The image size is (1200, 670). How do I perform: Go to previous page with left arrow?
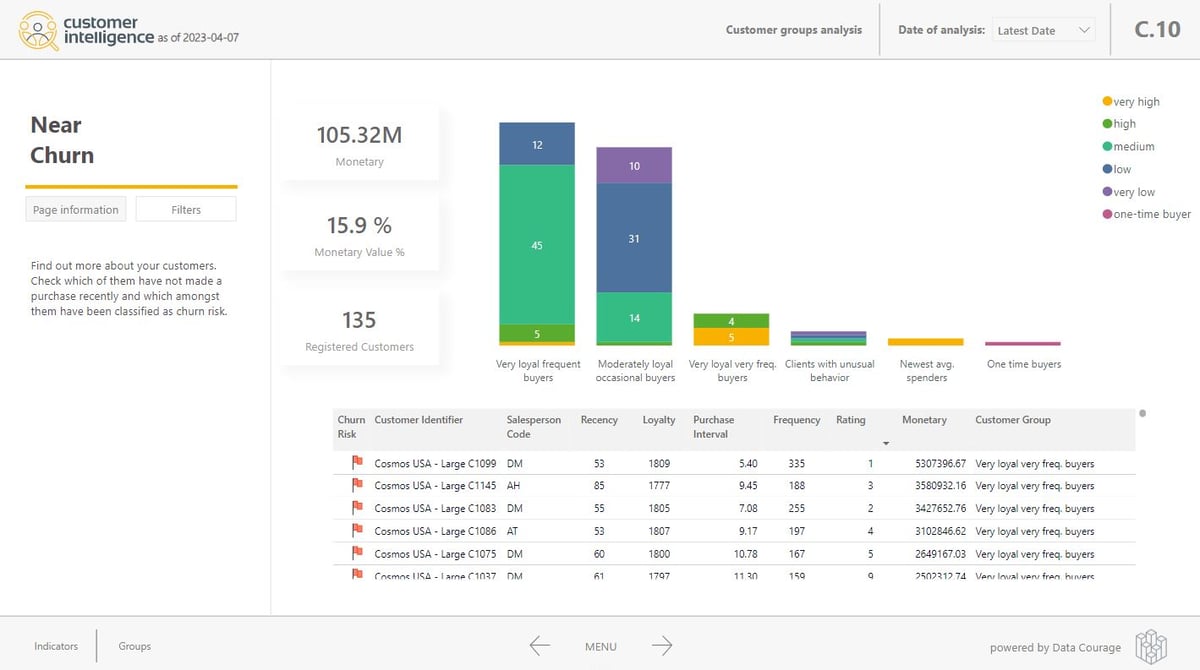(x=540, y=646)
